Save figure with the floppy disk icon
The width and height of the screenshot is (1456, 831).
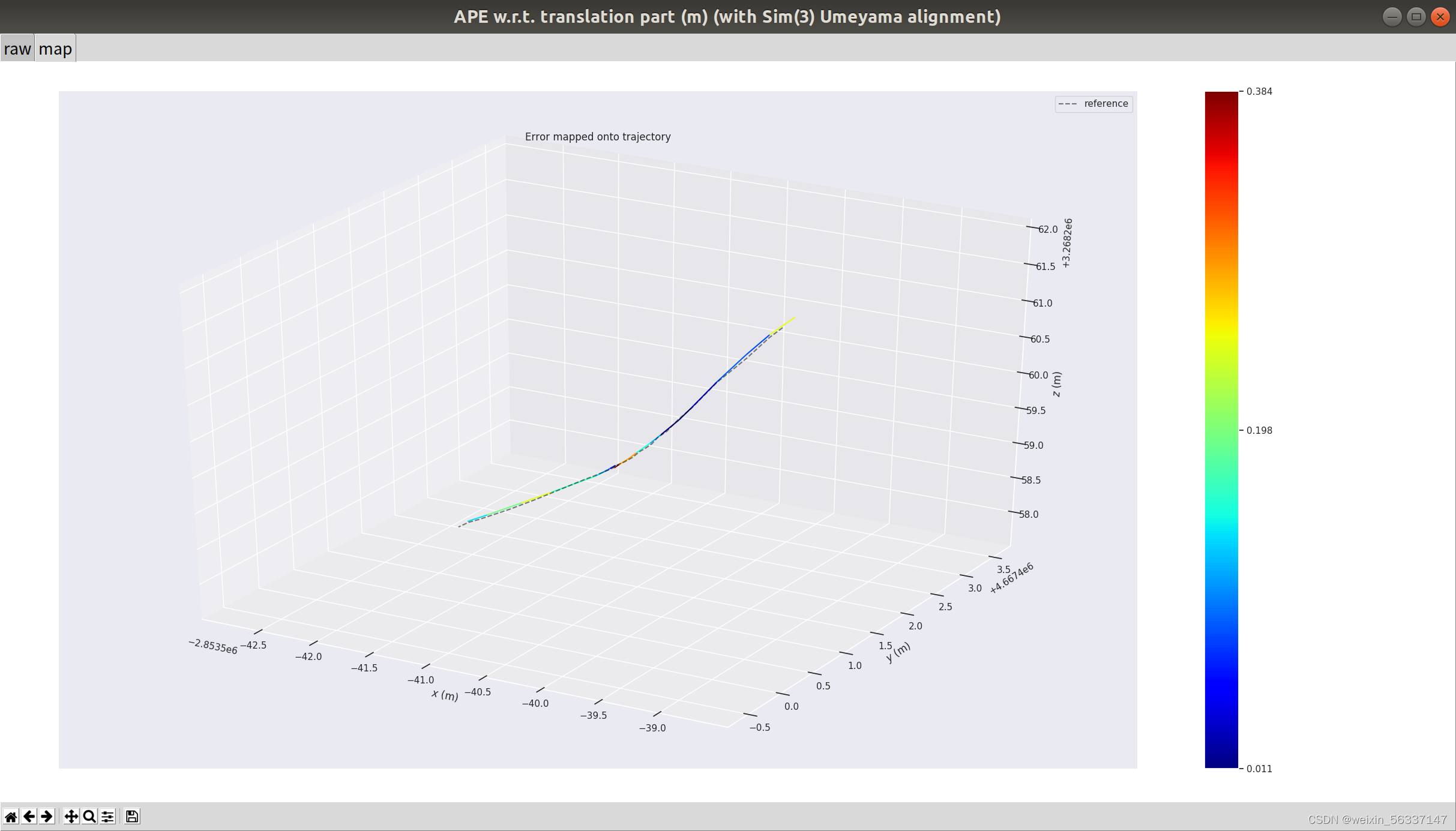(x=132, y=817)
